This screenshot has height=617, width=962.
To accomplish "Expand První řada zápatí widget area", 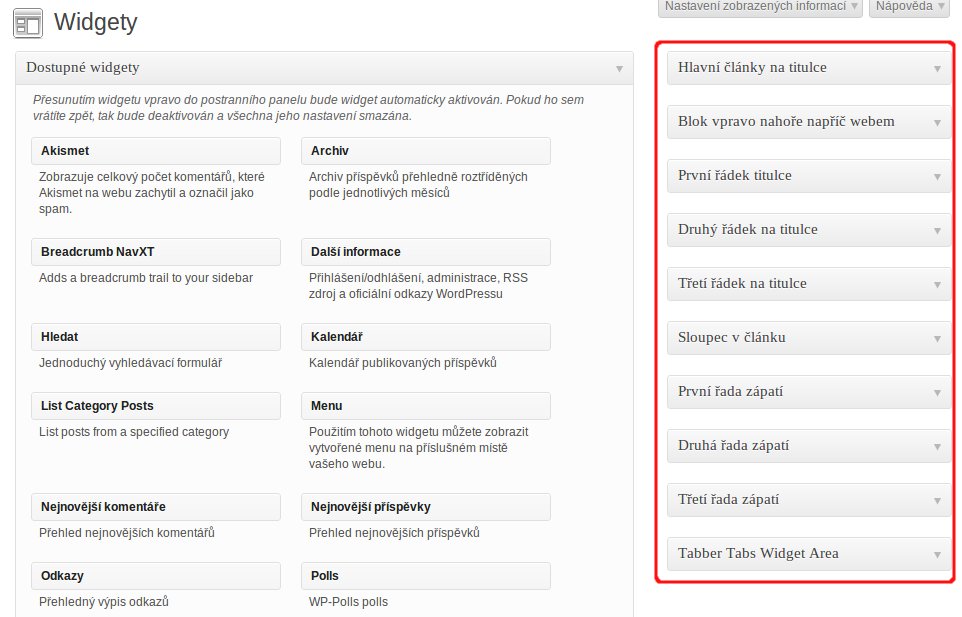I will click(937, 393).
